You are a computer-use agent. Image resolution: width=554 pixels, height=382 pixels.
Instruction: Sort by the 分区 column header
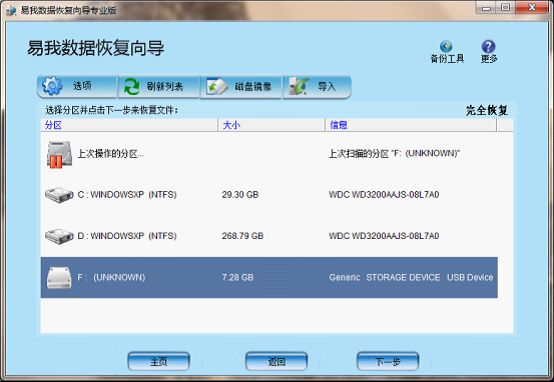pos(129,125)
